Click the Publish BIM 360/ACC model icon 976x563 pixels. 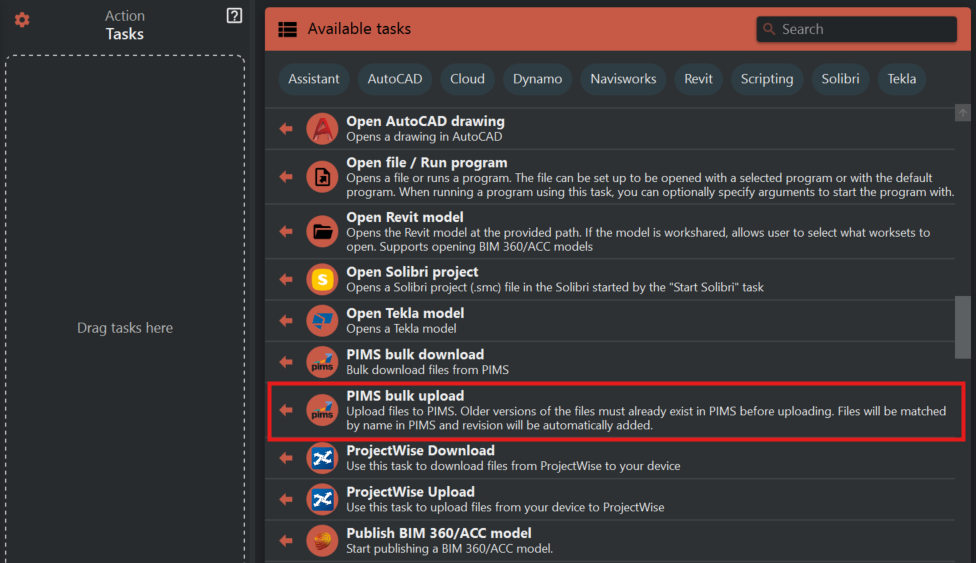[322, 540]
